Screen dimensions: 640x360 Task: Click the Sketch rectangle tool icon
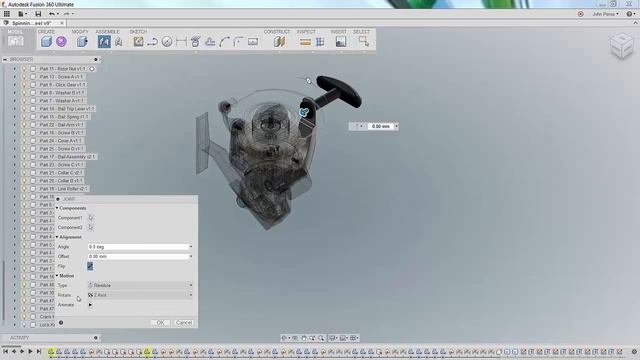[253, 41]
